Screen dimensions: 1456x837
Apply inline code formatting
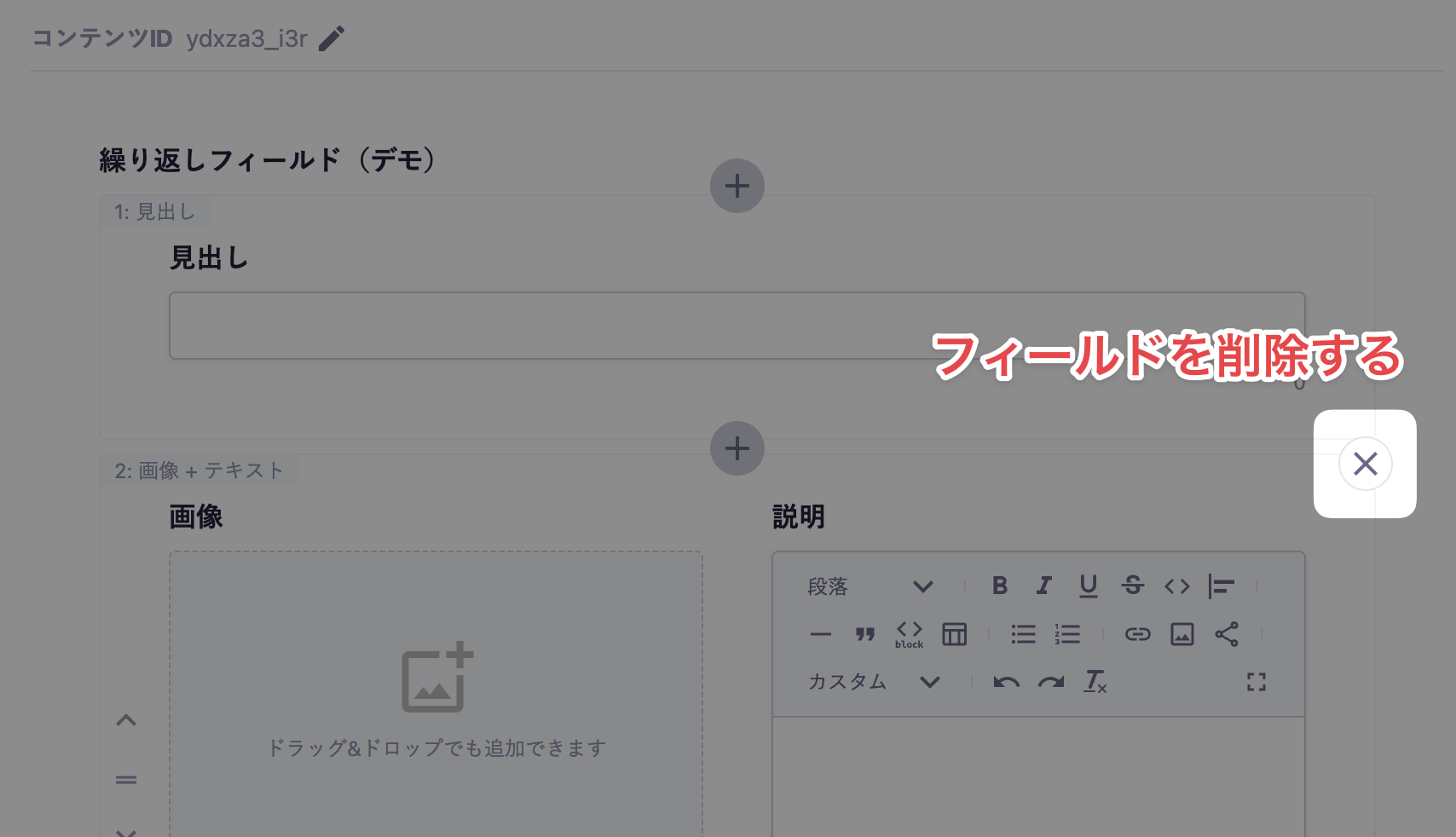(x=1177, y=586)
